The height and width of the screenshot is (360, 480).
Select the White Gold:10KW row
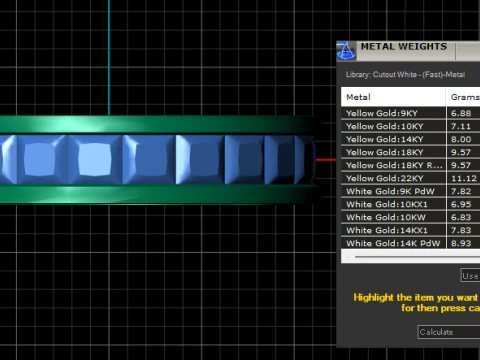(x=410, y=217)
